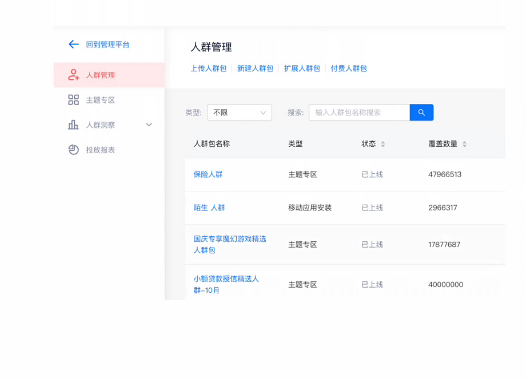Open the 国庆专享魔幻游戏精选人群包 entry
Screen dimensions: 526x380
pyautogui.click(x=230, y=245)
